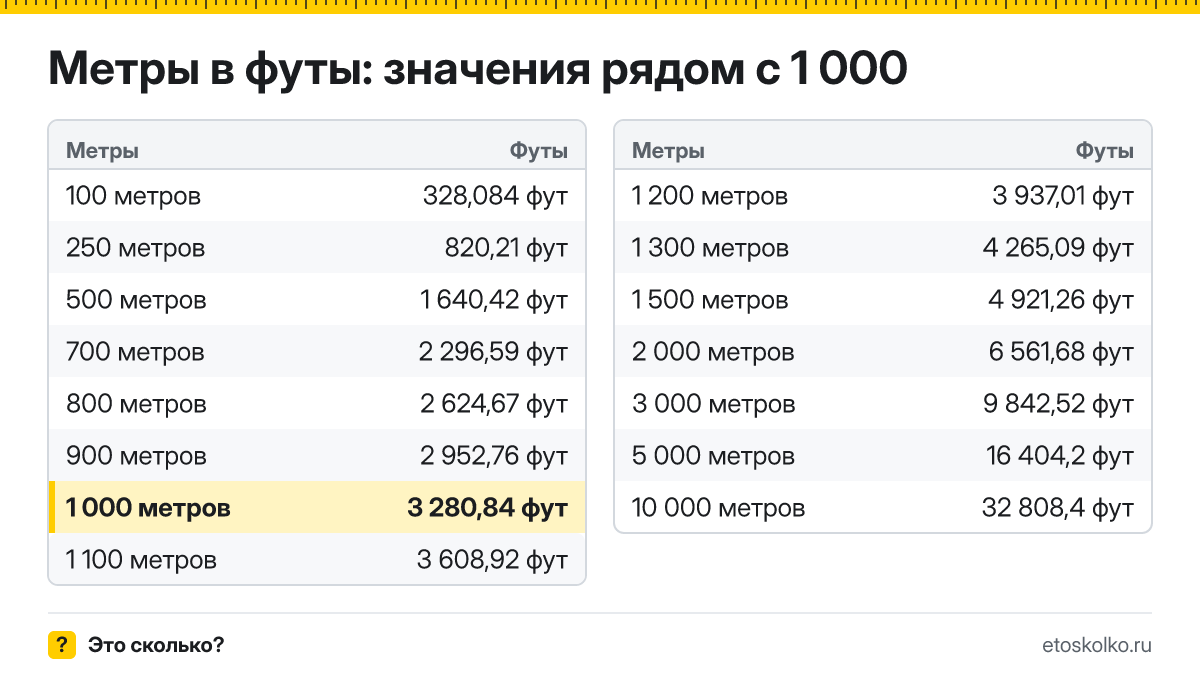This screenshot has width=1200, height=677.
Task: Select the '900 метров' cell
Action: 136,456
